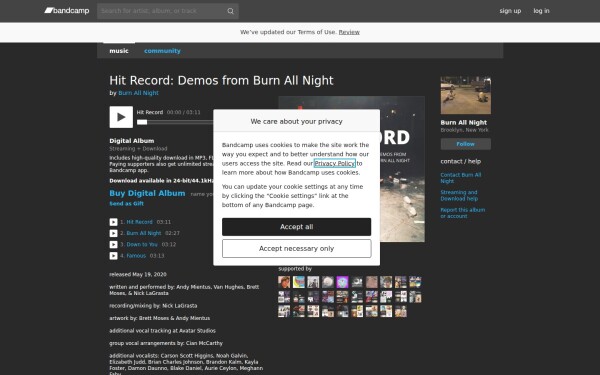Open the Famous track link
Viewport: 600px width, 375px height.
136,256
